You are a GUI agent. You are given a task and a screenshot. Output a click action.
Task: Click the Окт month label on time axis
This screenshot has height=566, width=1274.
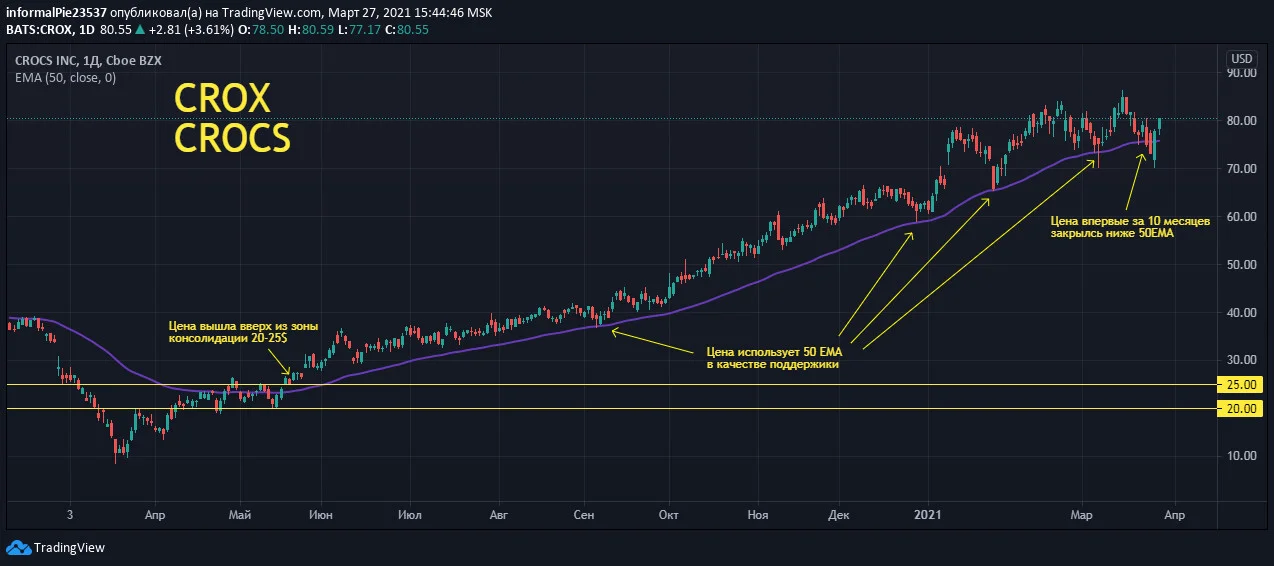point(668,515)
